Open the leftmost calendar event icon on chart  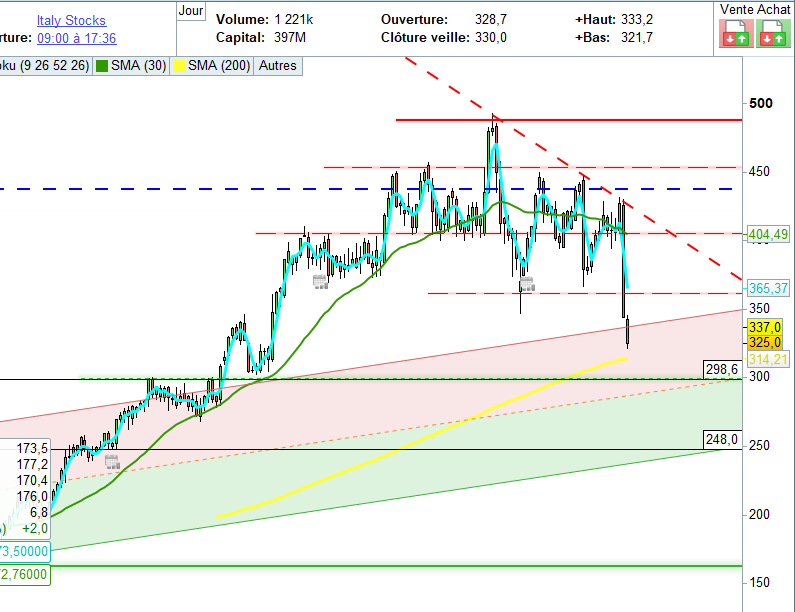[112, 461]
